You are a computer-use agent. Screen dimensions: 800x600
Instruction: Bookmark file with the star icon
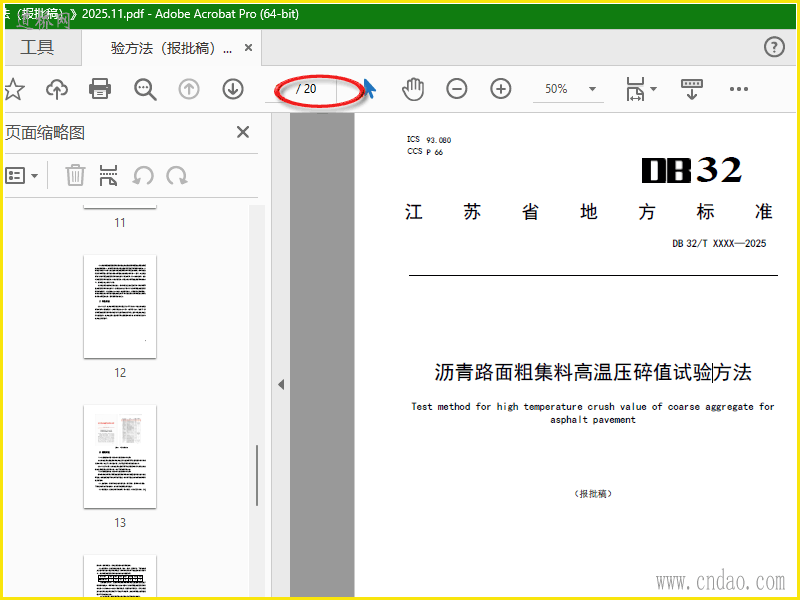14,89
